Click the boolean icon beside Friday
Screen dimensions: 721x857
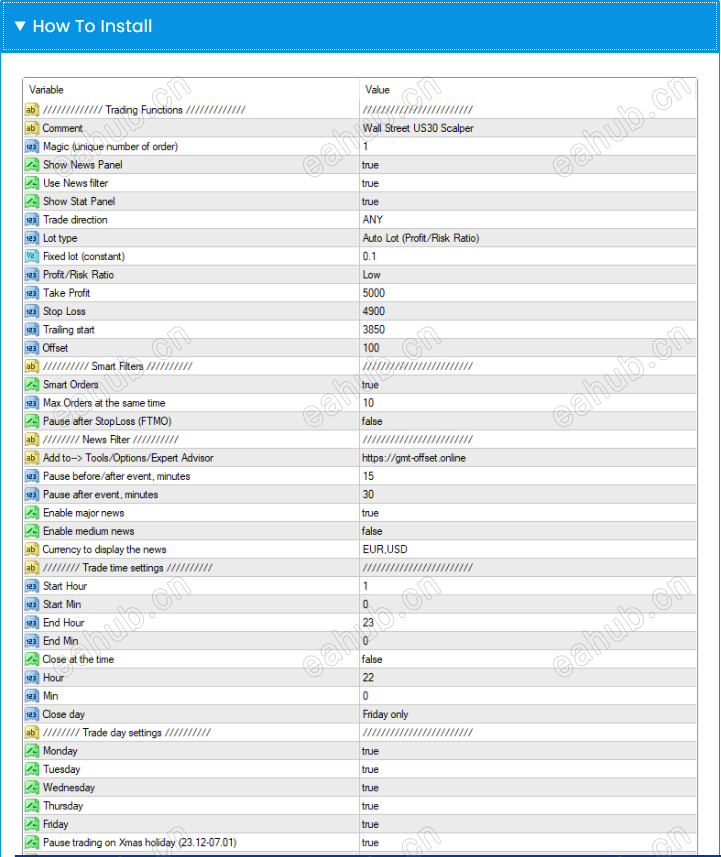coord(32,824)
